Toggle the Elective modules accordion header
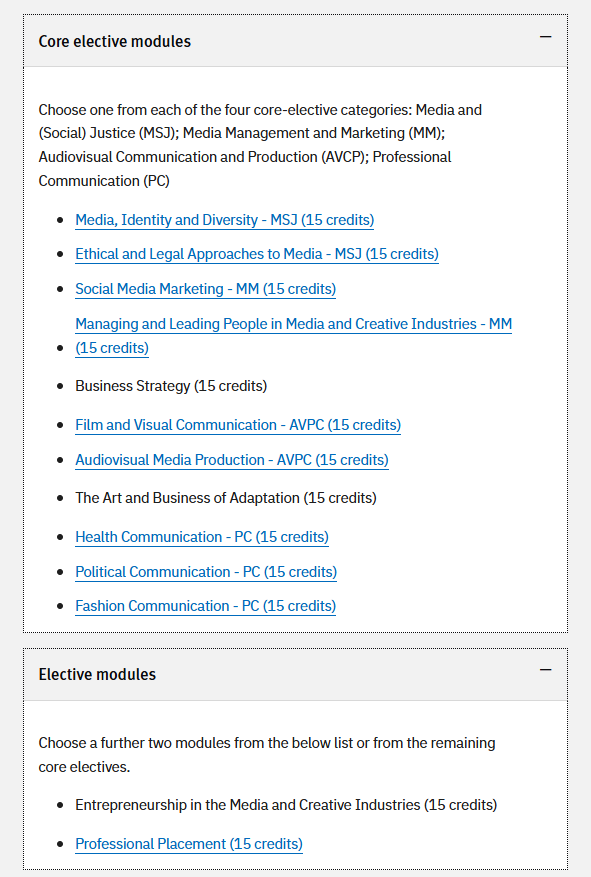 pos(295,675)
